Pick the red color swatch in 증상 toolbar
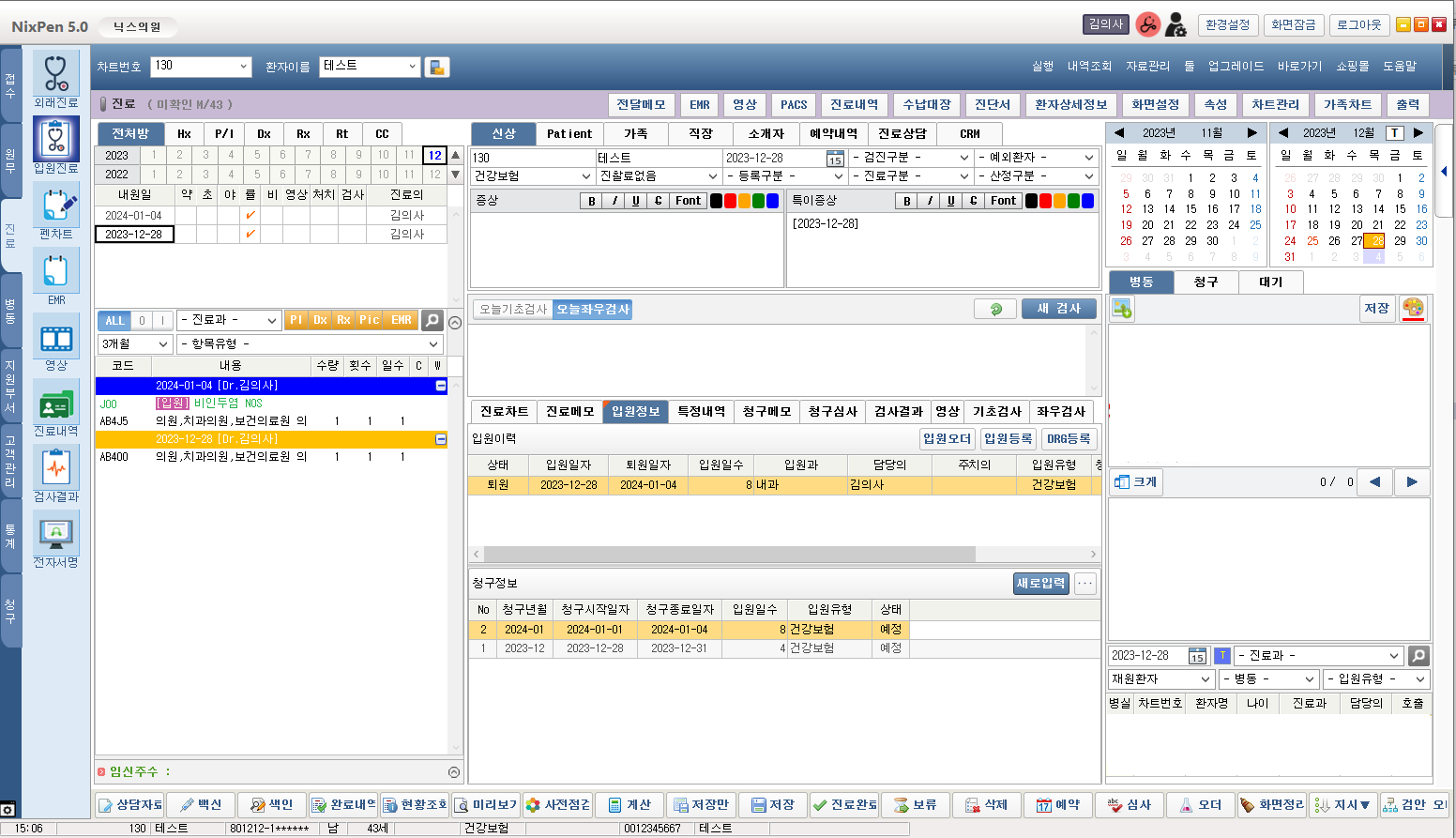Image resolution: width=1456 pixels, height=838 pixels. [x=730, y=201]
